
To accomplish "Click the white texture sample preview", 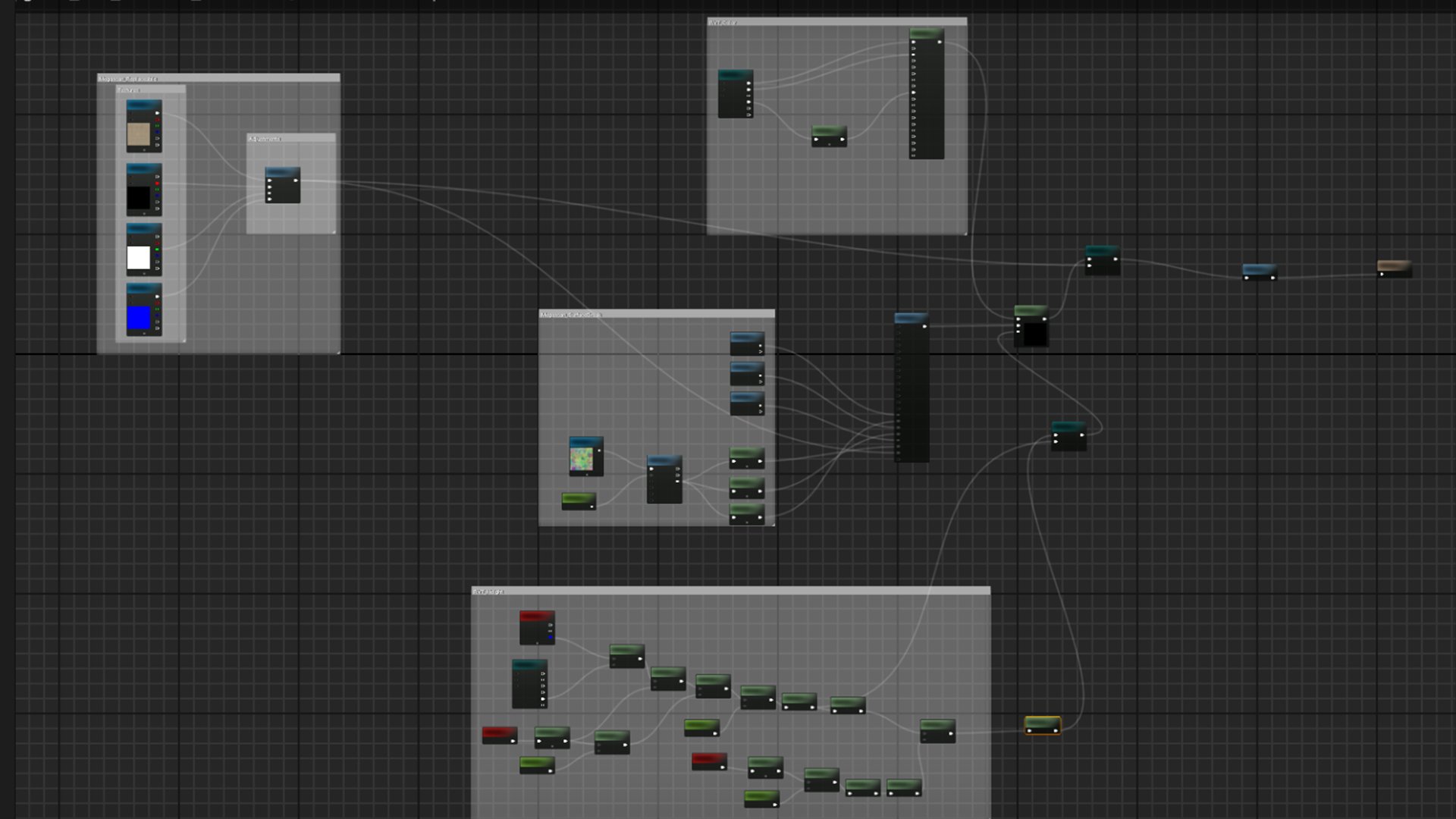I will [x=138, y=258].
